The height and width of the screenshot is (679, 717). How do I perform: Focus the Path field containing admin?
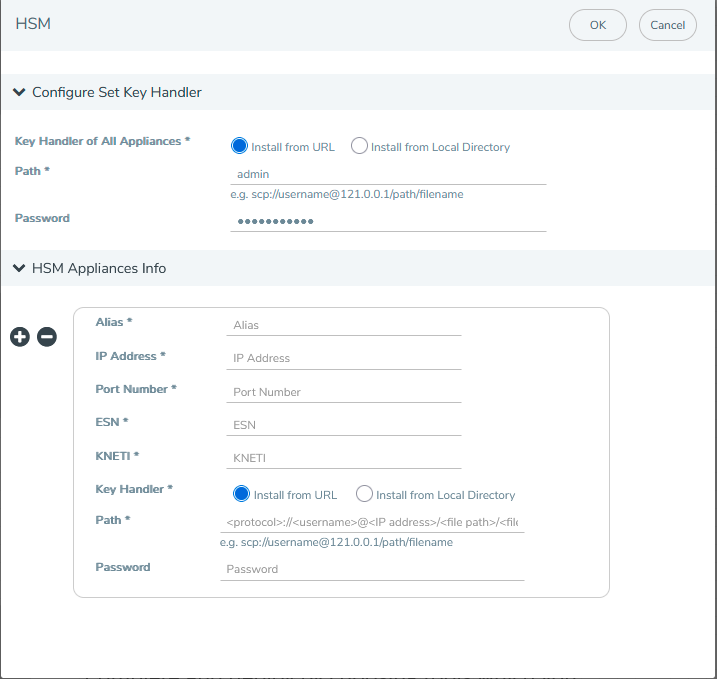point(388,174)
